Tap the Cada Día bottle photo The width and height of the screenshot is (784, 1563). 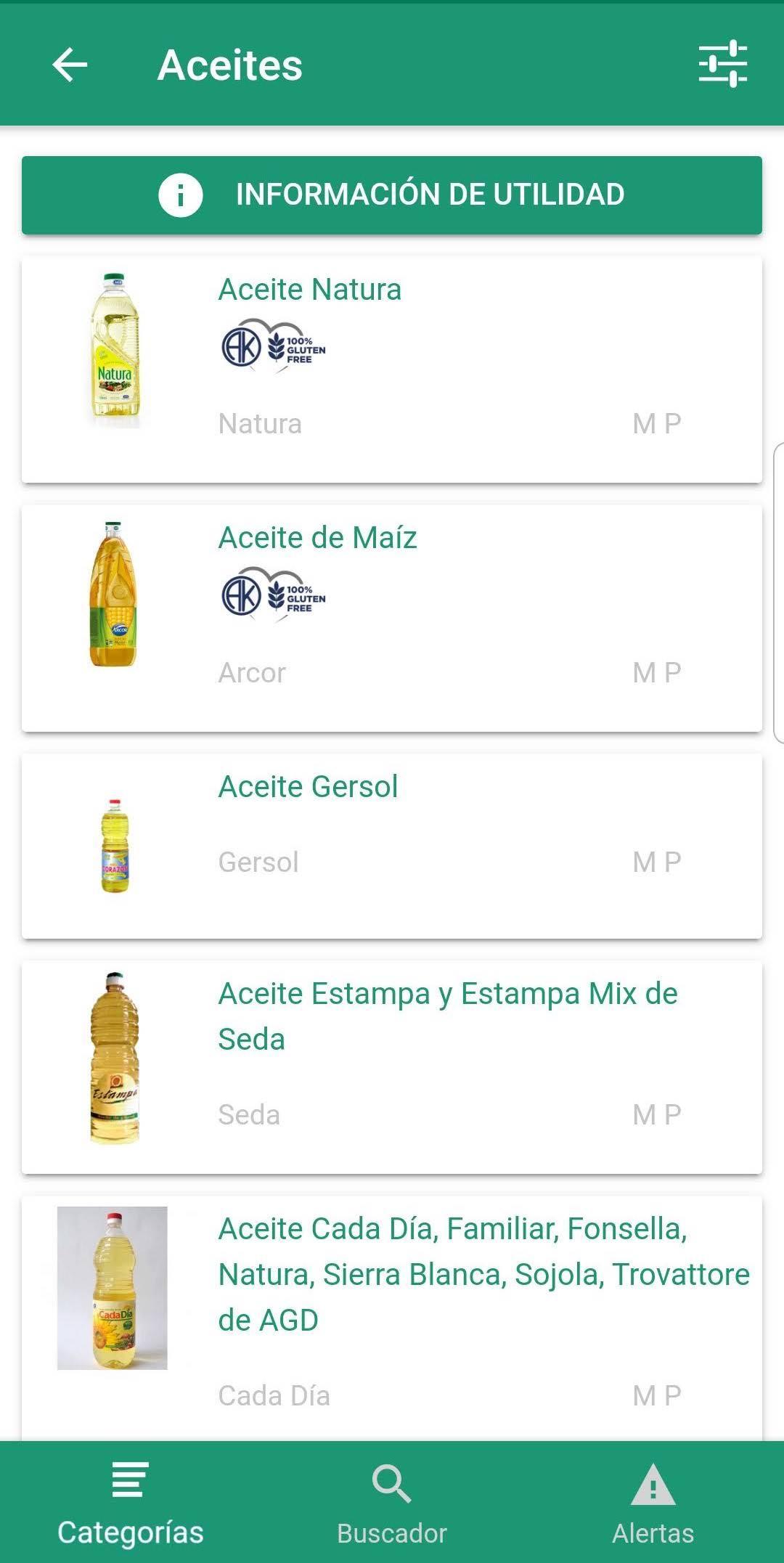113,1288
